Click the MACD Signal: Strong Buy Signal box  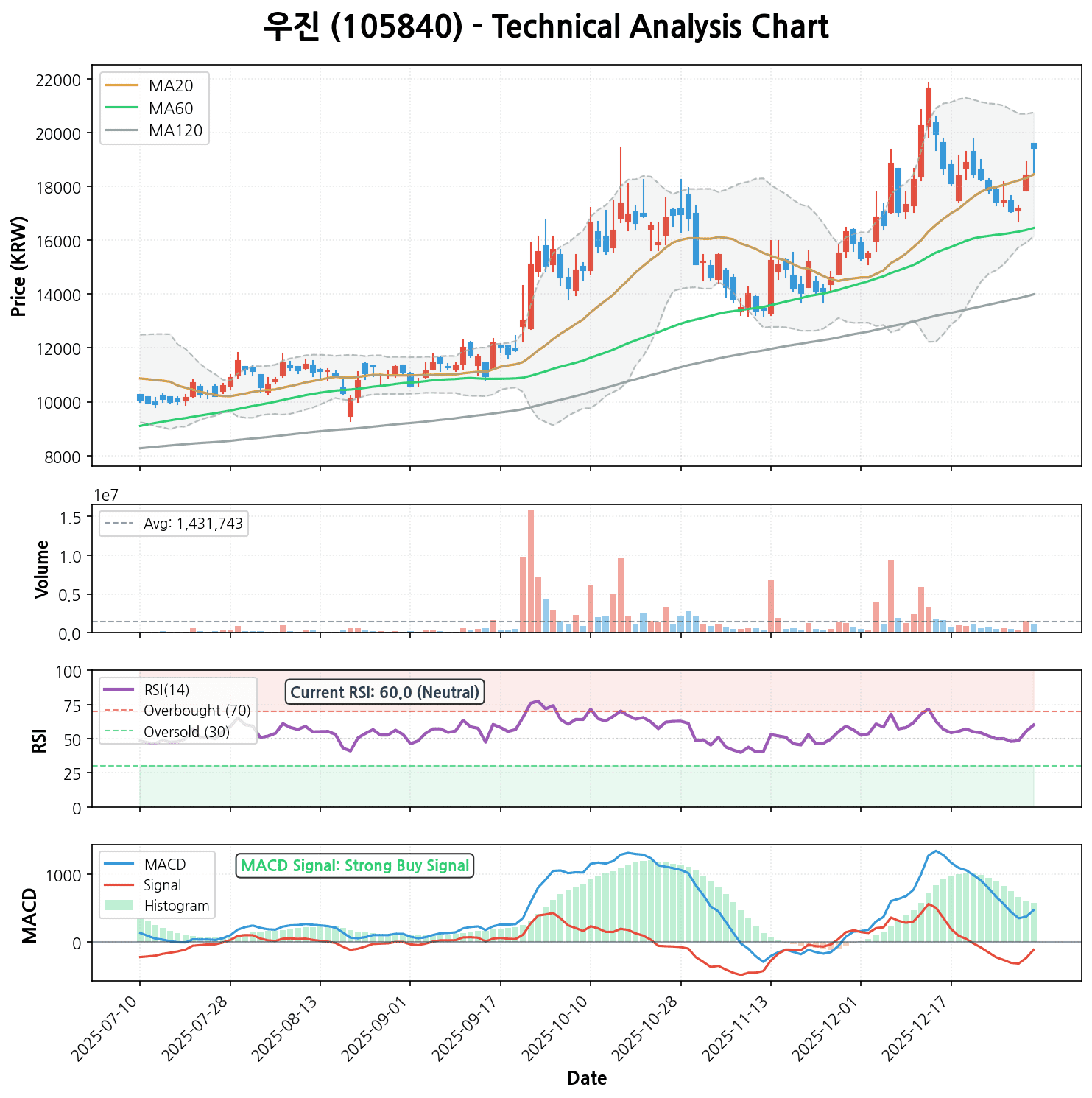[355, 865]
